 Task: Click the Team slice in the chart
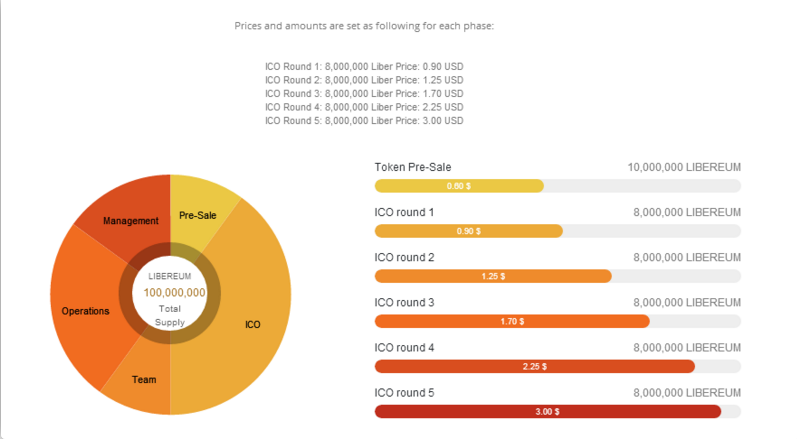[144, 380]
